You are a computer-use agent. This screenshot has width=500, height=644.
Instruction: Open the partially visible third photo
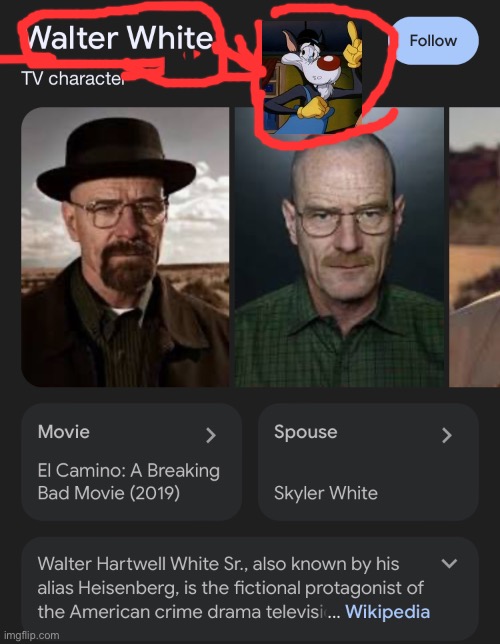475,247
